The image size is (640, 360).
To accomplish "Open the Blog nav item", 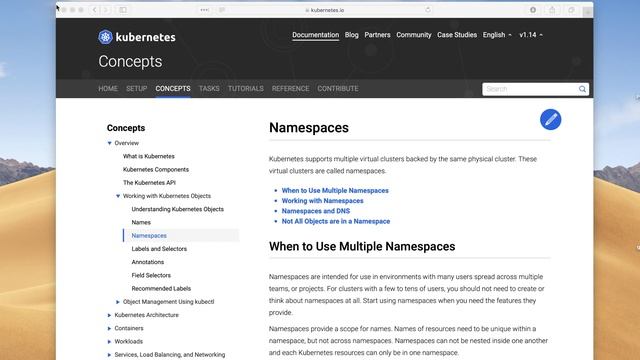I will pos(351,35).
